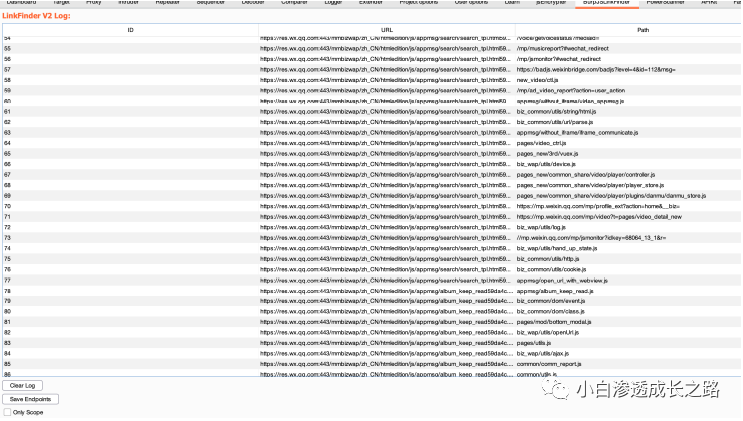Image resolution: width=743 pixels, height=421 pixels.
Task: Select path biz_wap/utils/device.js
Action: (x=546, y=164)
